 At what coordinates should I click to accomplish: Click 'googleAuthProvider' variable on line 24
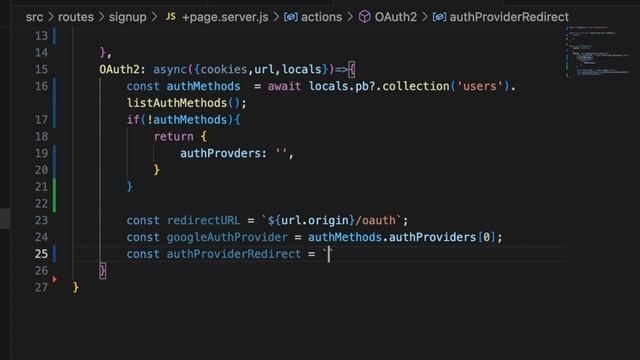pyautogui.click(x=227, y=237)
